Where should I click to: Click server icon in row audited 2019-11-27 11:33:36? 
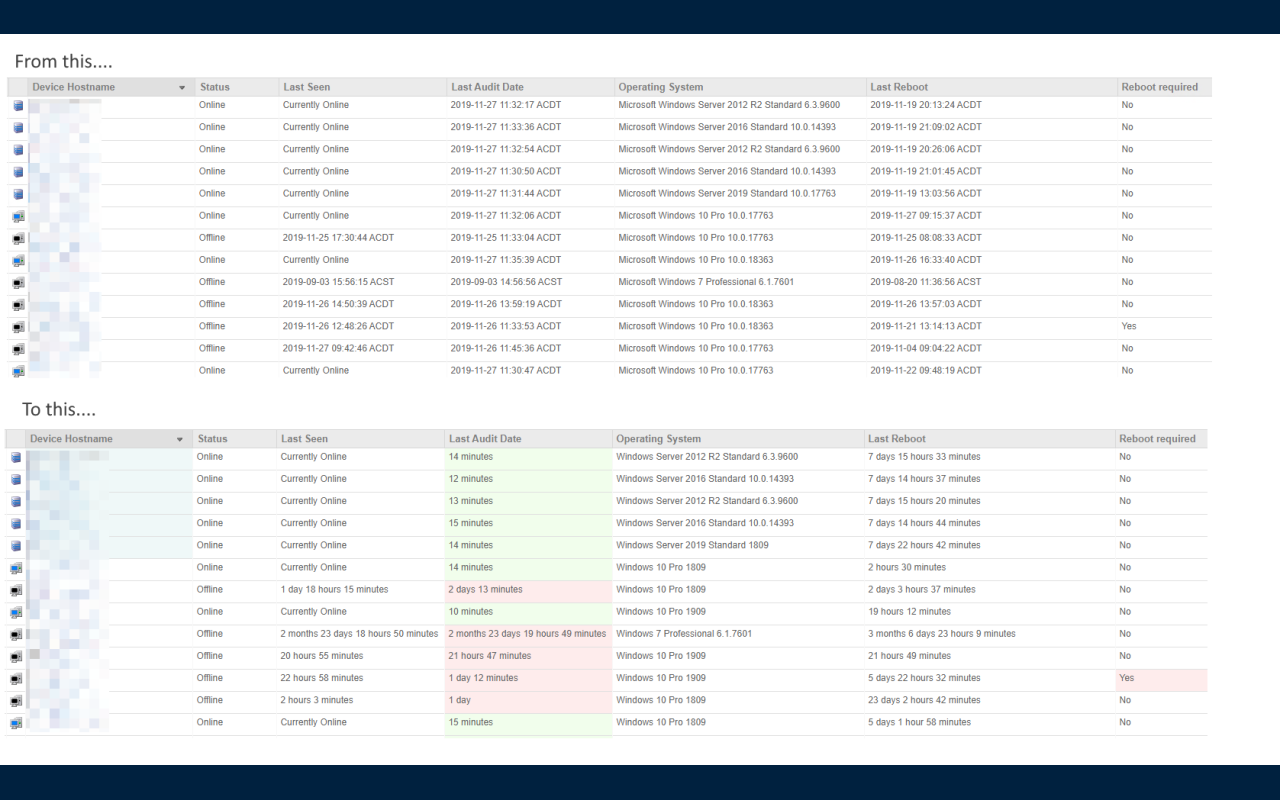18,127
